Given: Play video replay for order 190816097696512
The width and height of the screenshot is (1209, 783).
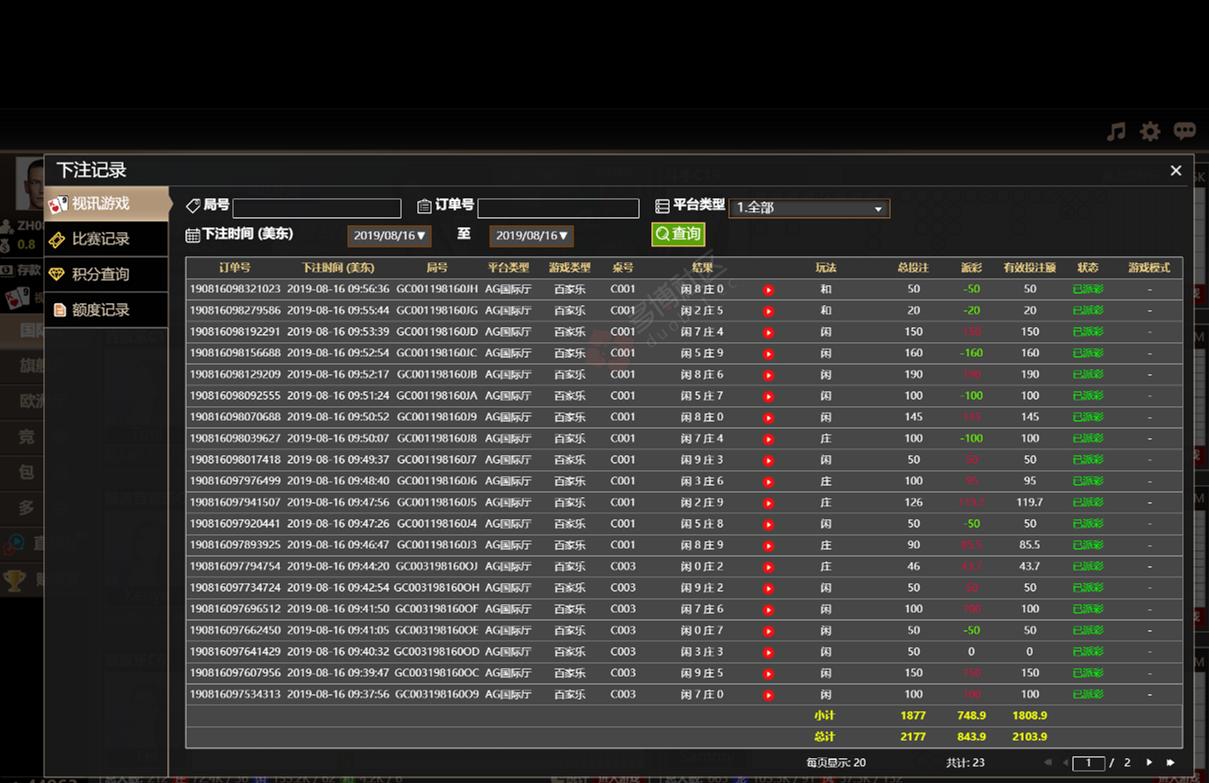Looking at the screenshot, I should [x=768, y=610].
